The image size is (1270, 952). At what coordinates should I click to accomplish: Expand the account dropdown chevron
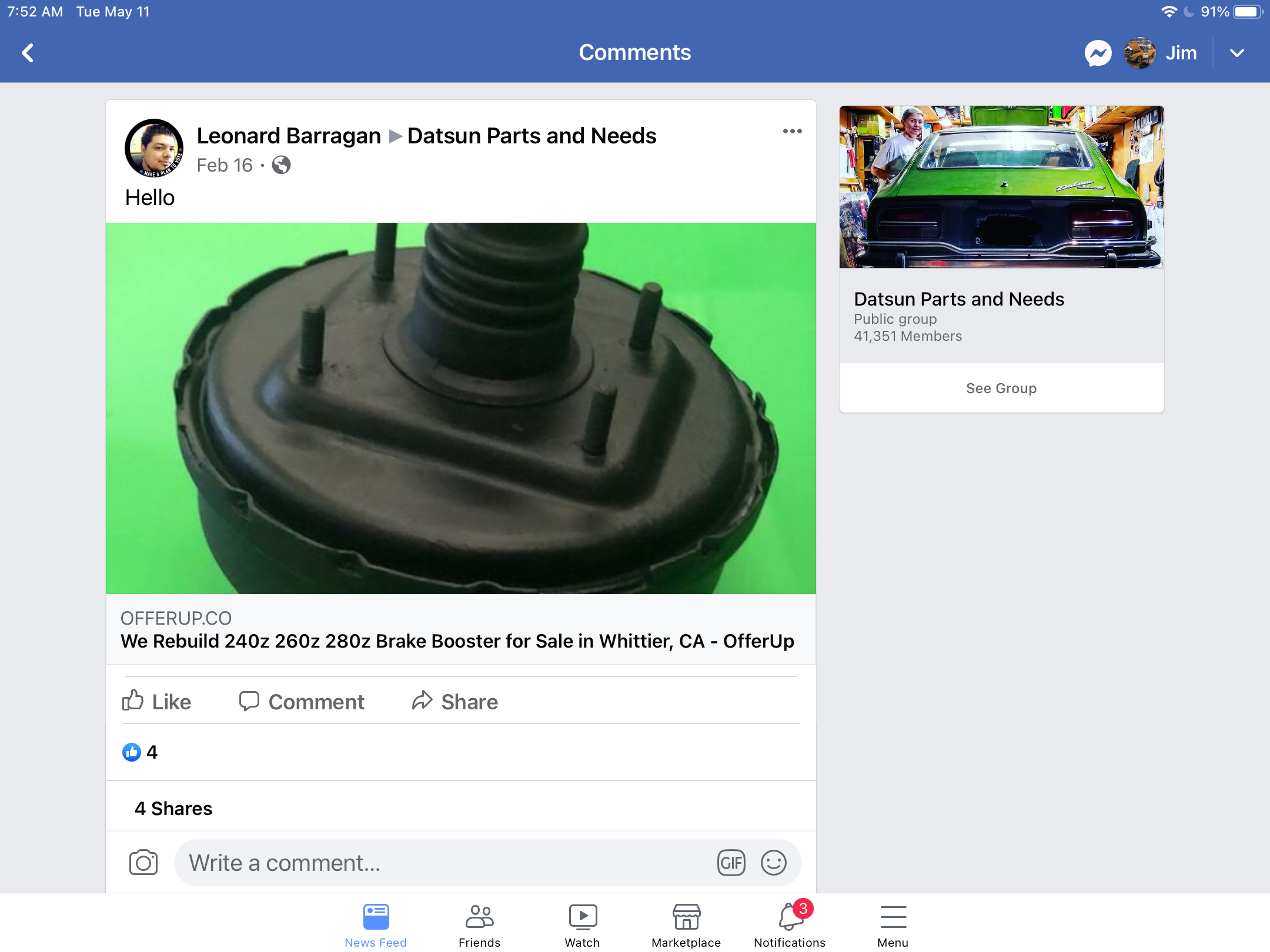pyautogui.click(x=1237, y=53)
